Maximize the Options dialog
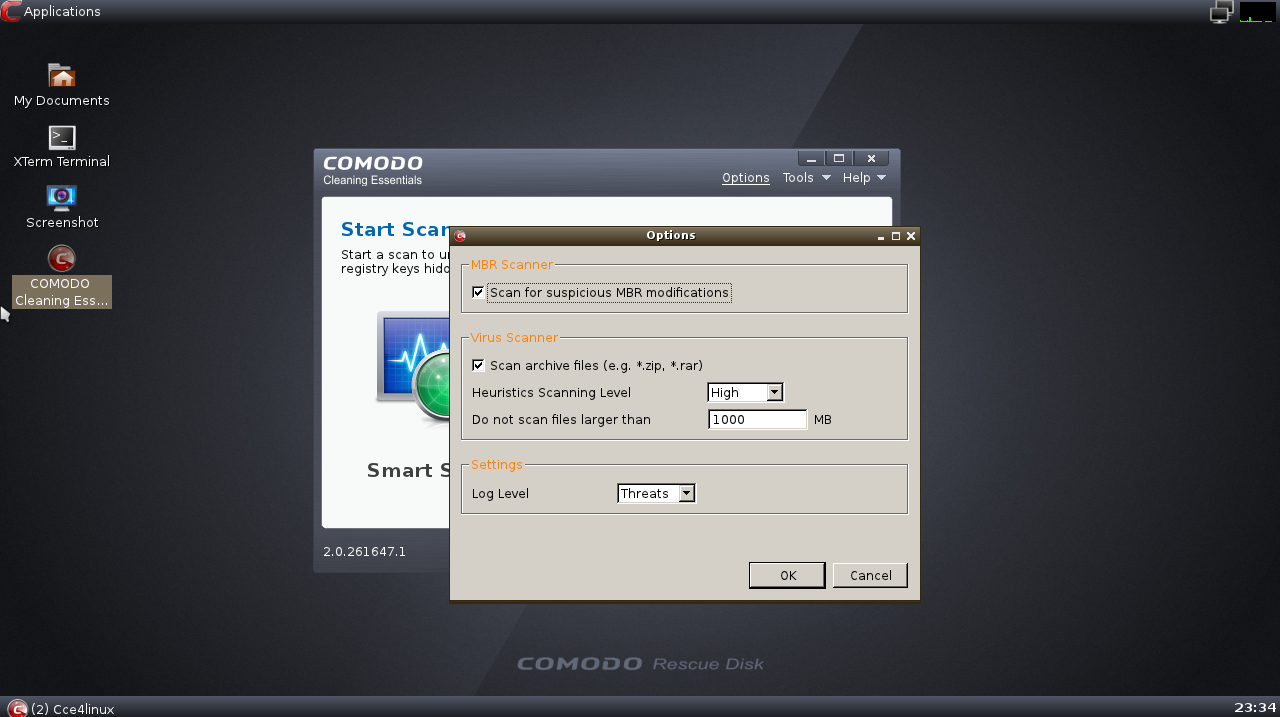Image resolution: width=1280 pixels, height=717 pixels. (x=896, y=236)
